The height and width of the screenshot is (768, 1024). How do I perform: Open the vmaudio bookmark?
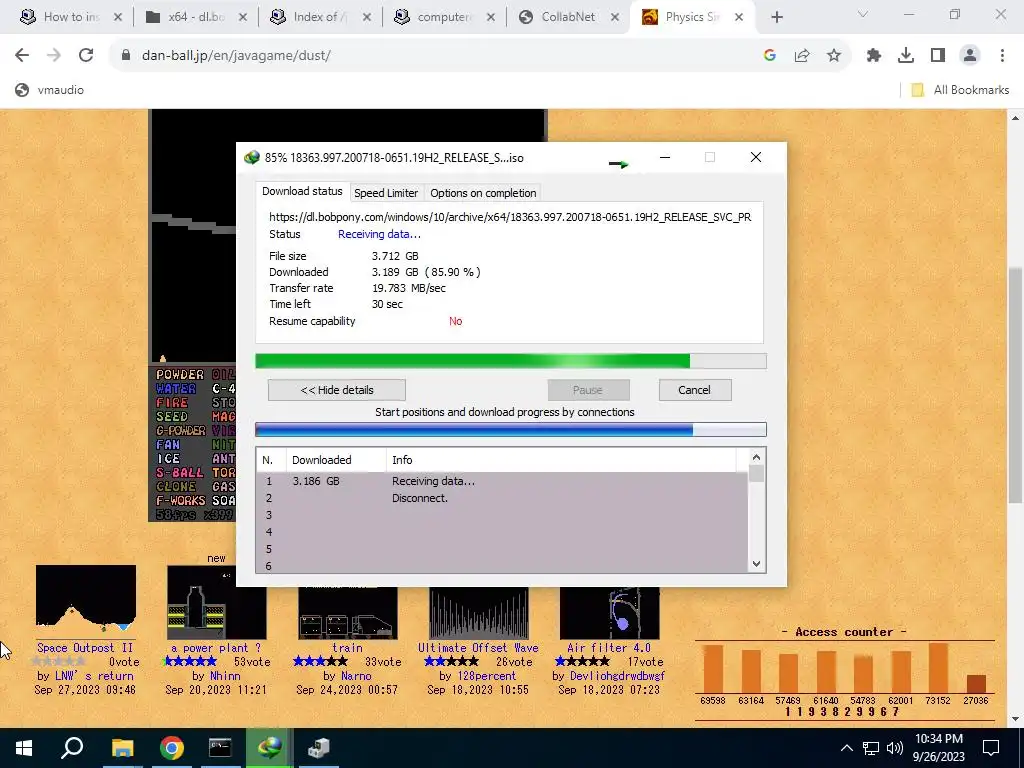pos(50,90)
